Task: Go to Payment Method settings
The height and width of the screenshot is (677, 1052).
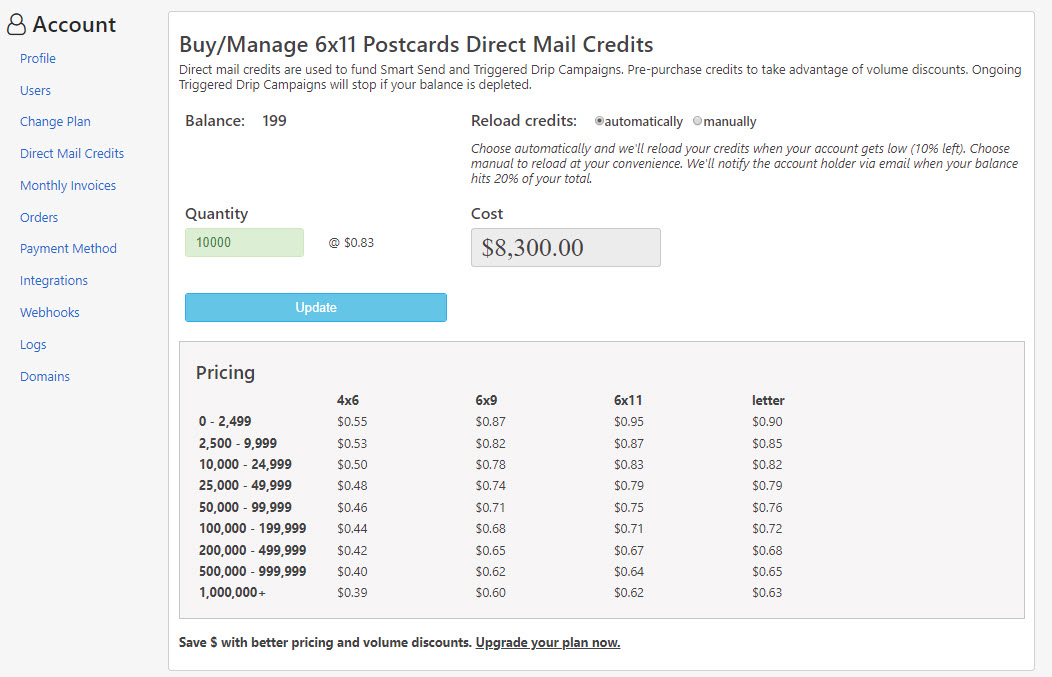Action: (68, 249)
